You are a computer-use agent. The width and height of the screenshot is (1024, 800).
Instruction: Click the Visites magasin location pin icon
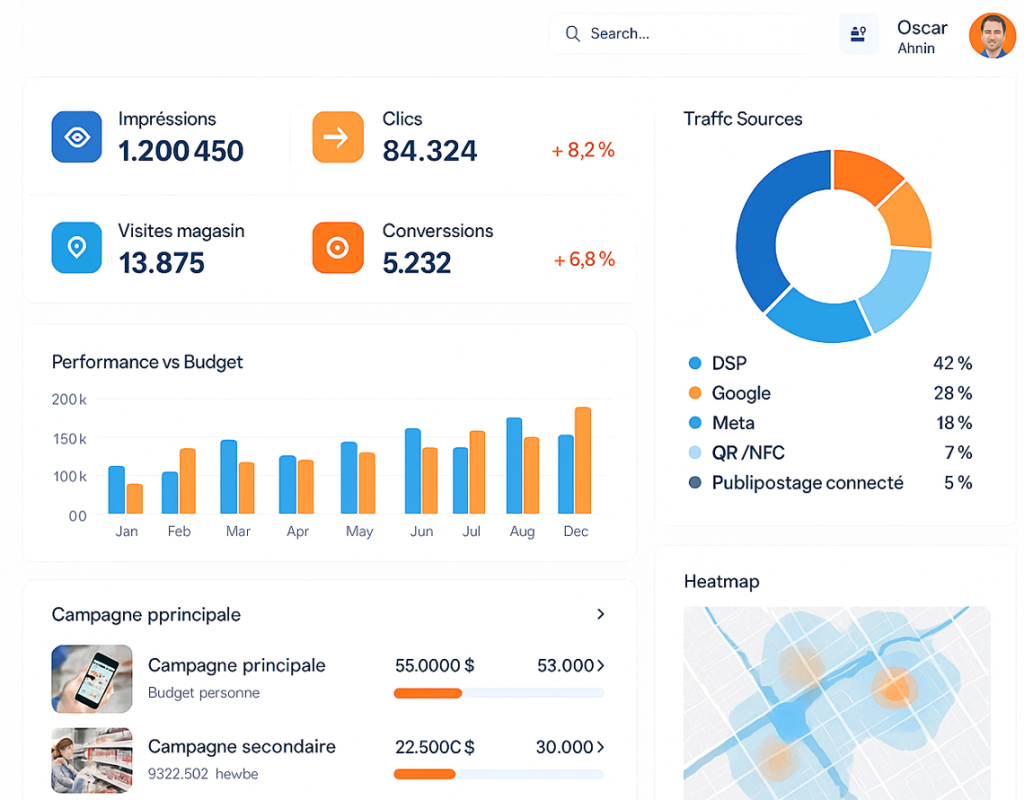pos(77,248)
